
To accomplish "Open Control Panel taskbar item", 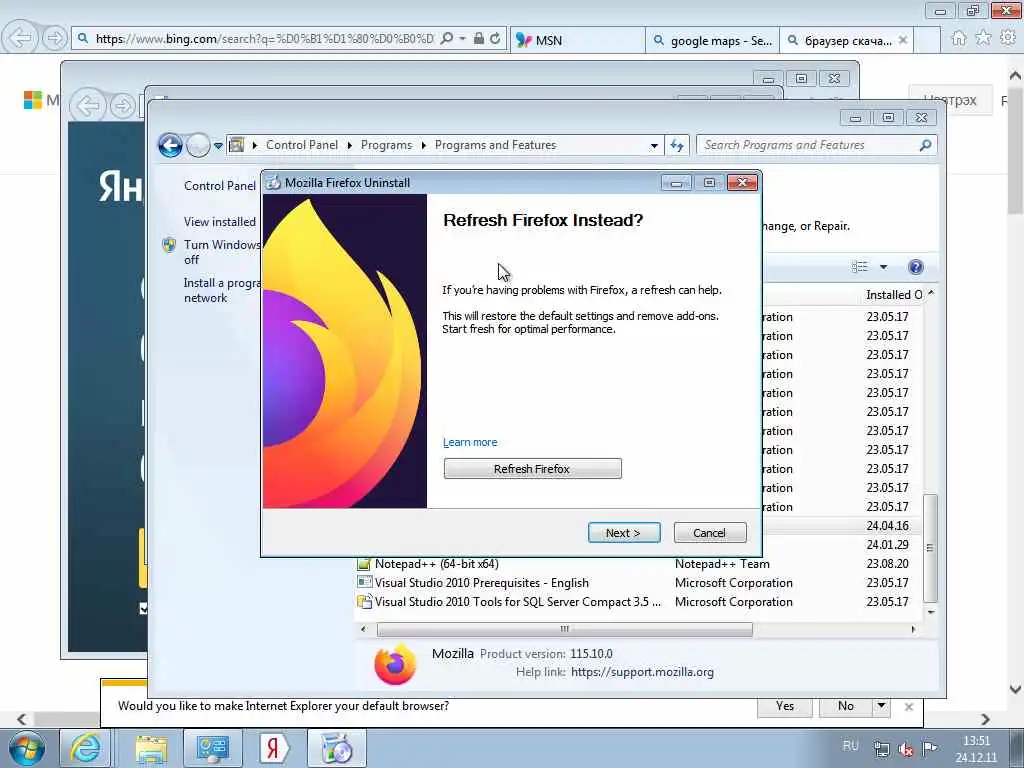I will point(212,748).
